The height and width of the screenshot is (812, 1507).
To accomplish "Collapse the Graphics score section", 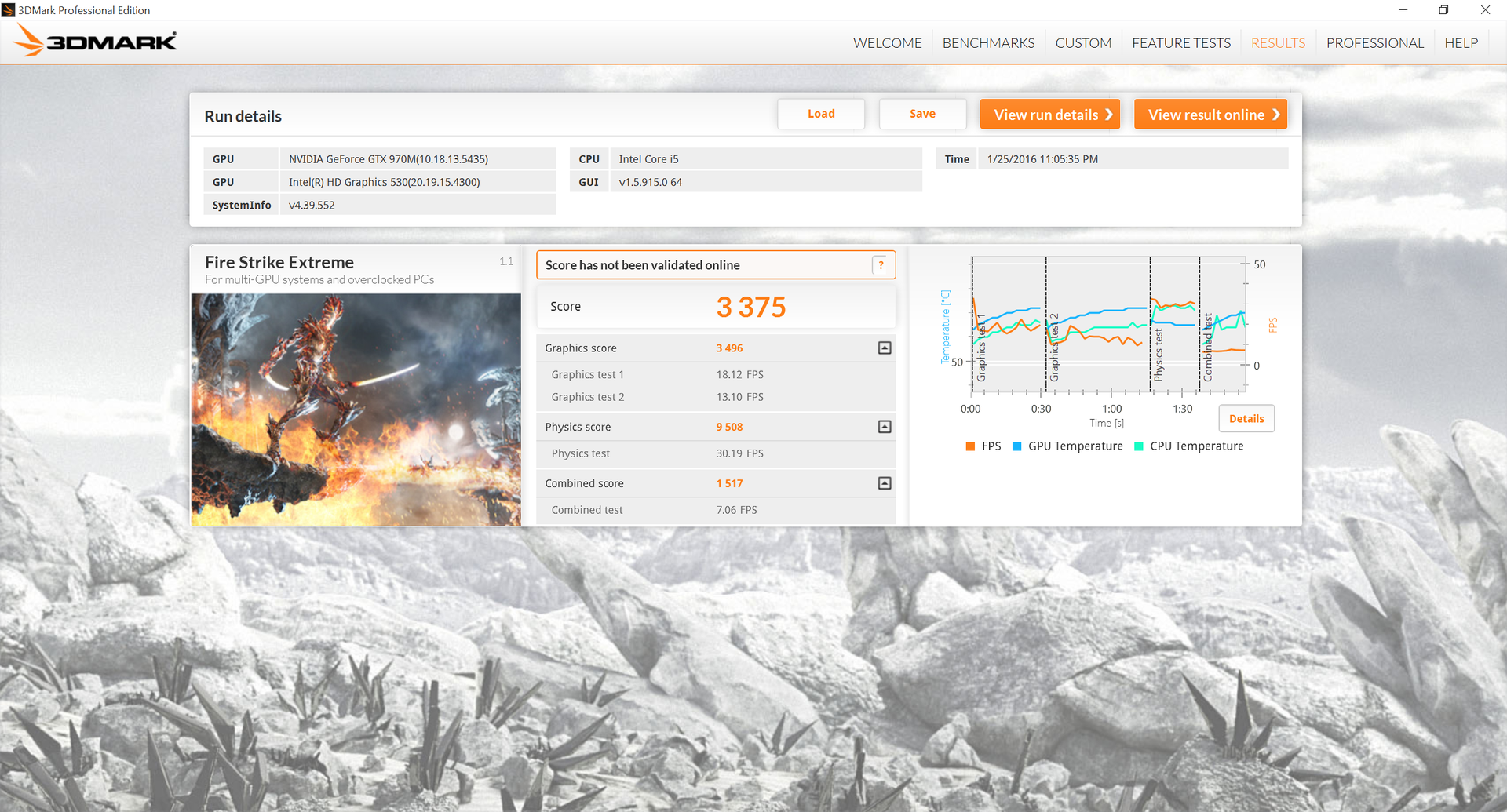I will tap(885, 348).
